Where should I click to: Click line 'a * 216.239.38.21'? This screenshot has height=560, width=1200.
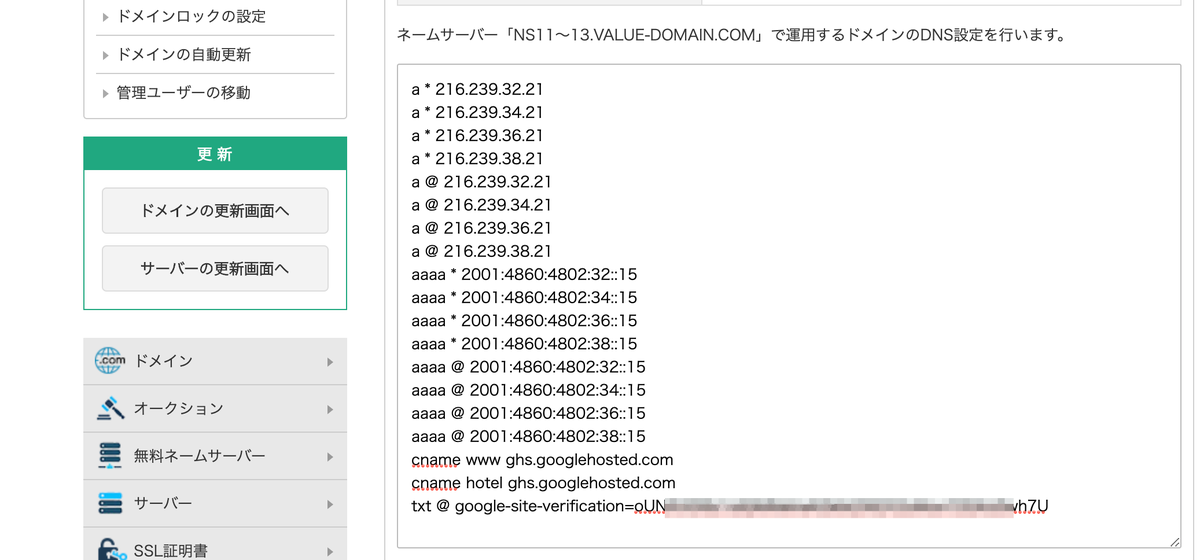477,158
